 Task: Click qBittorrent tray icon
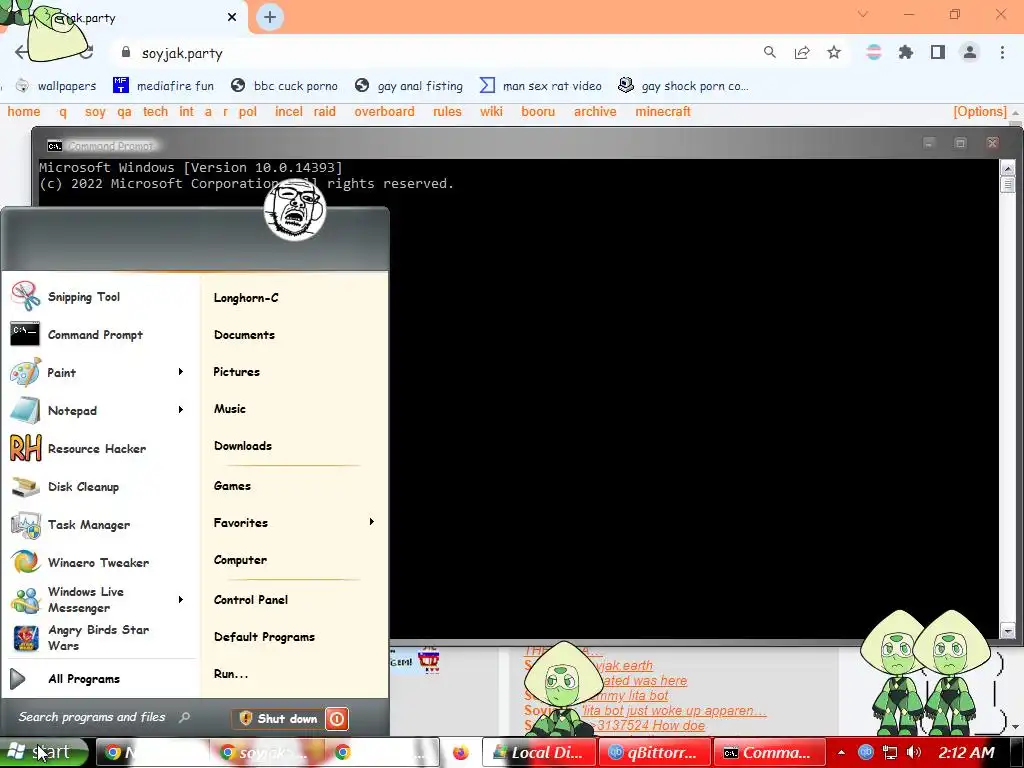(x=866, y=753)
